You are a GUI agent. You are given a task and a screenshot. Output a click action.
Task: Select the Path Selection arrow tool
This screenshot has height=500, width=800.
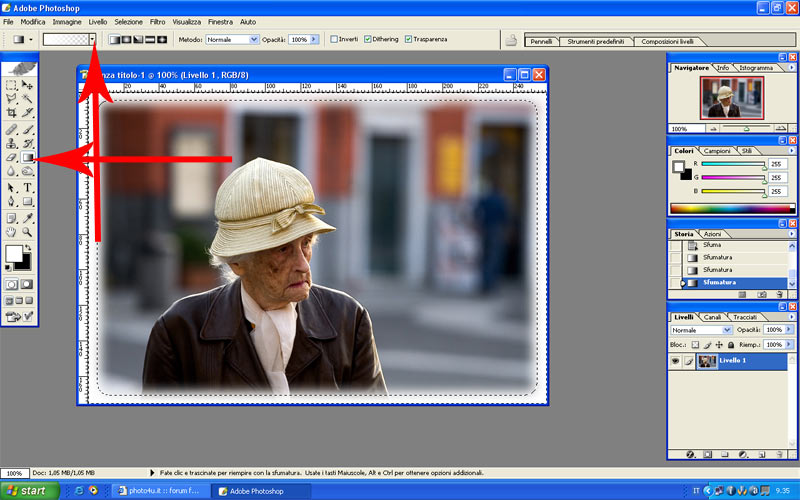click(x=11, y=188)
